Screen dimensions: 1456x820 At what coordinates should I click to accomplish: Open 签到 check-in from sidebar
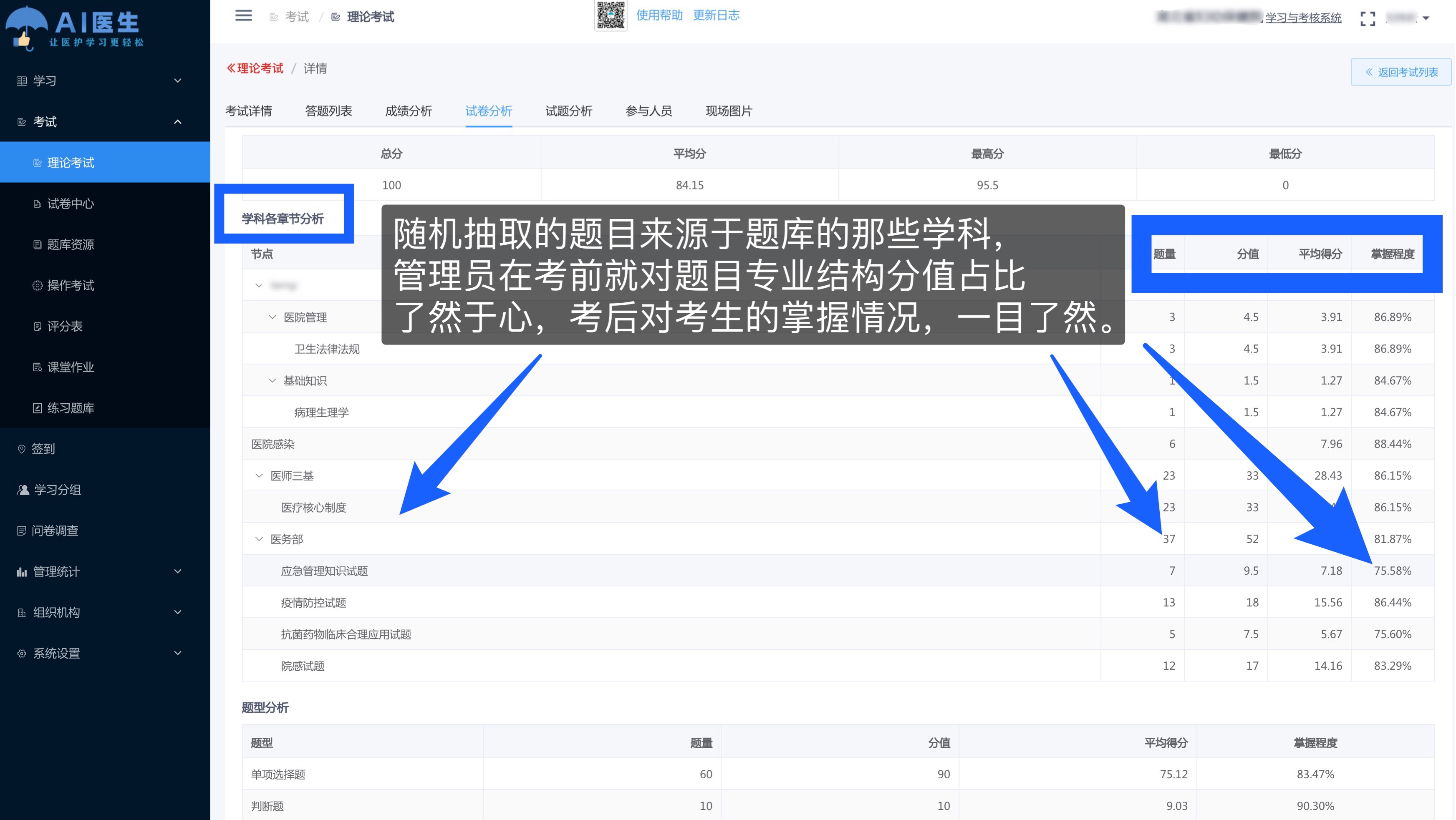coord(105,448)
